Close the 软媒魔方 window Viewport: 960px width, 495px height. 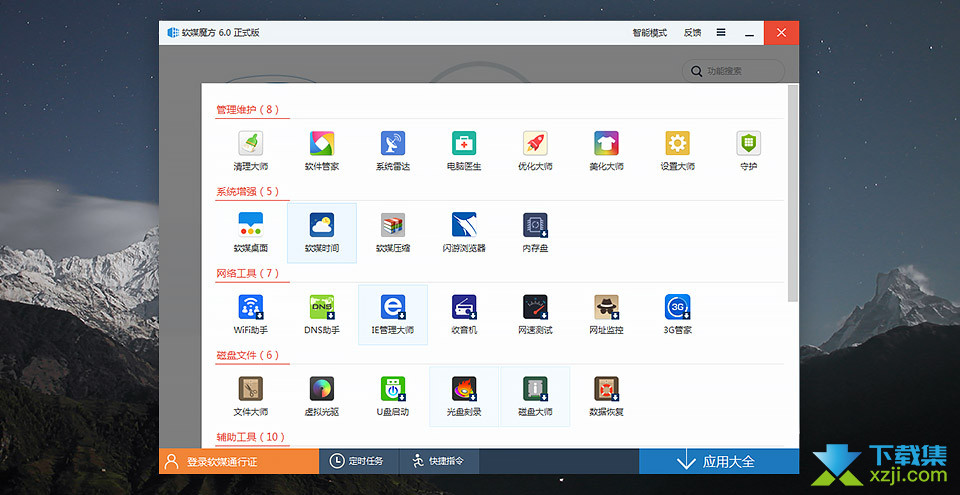(x=781, y=33)
